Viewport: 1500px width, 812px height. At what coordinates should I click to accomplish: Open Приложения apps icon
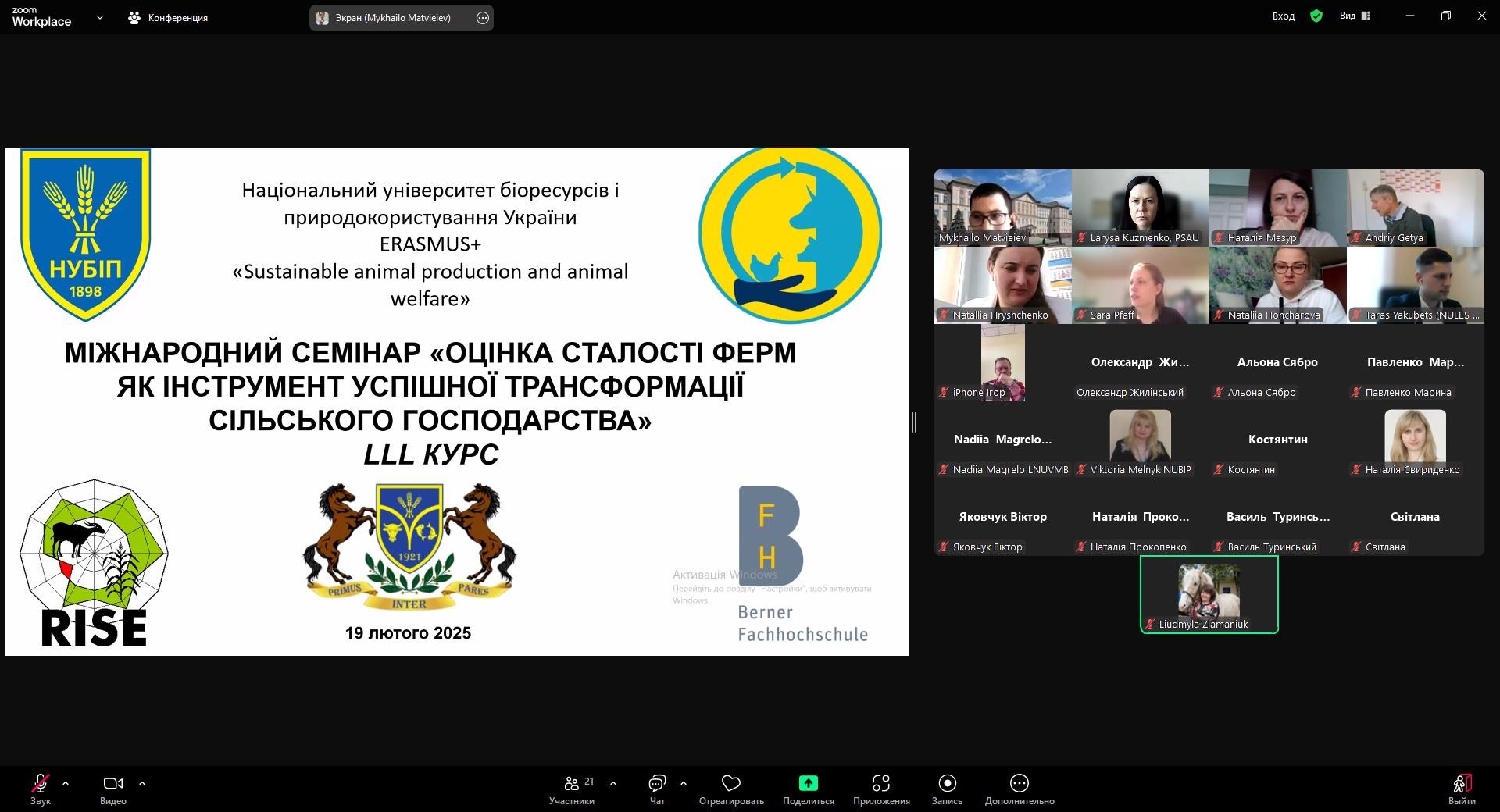point(881,783)
